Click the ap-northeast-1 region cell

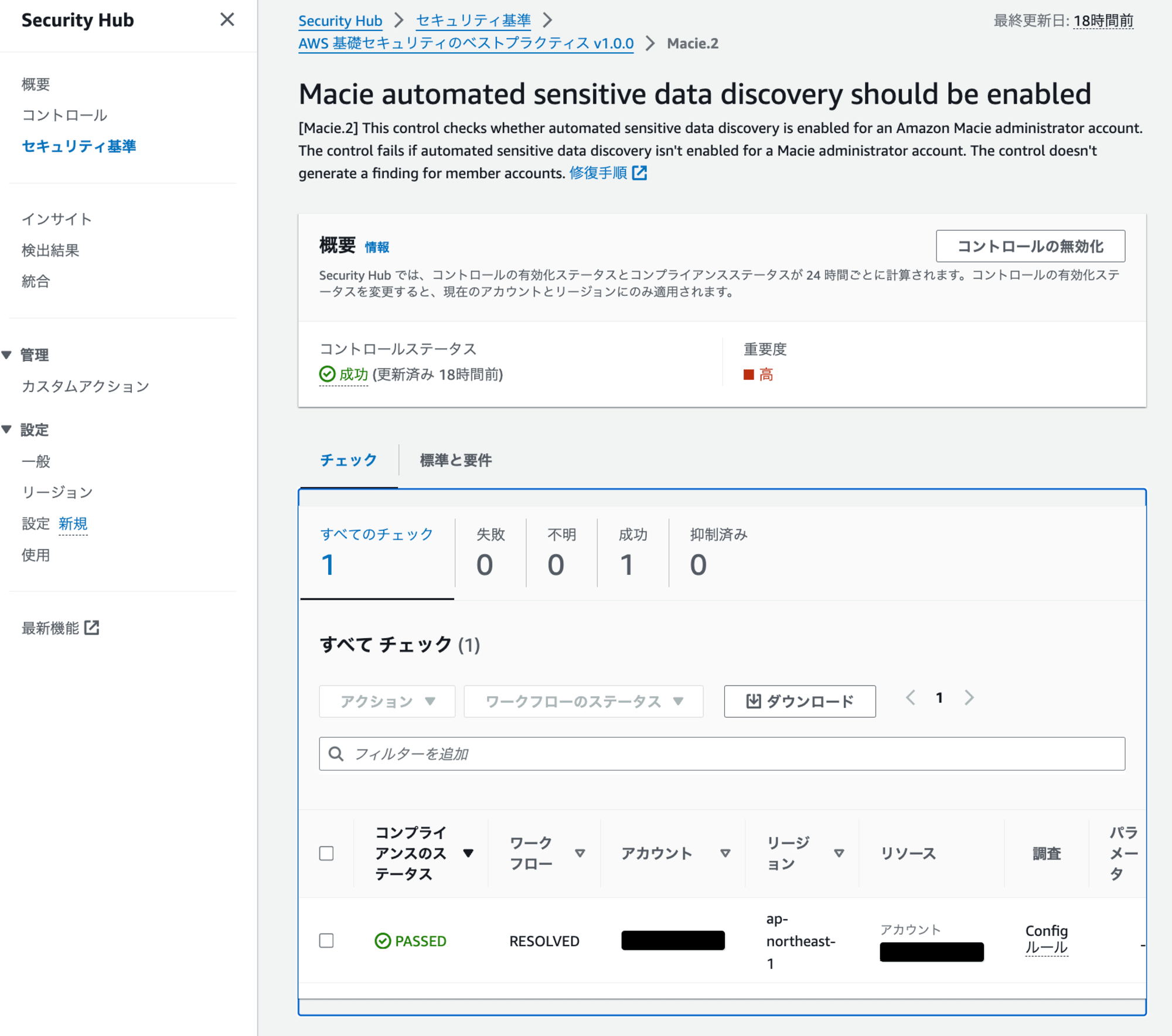(x=800, y=941)
